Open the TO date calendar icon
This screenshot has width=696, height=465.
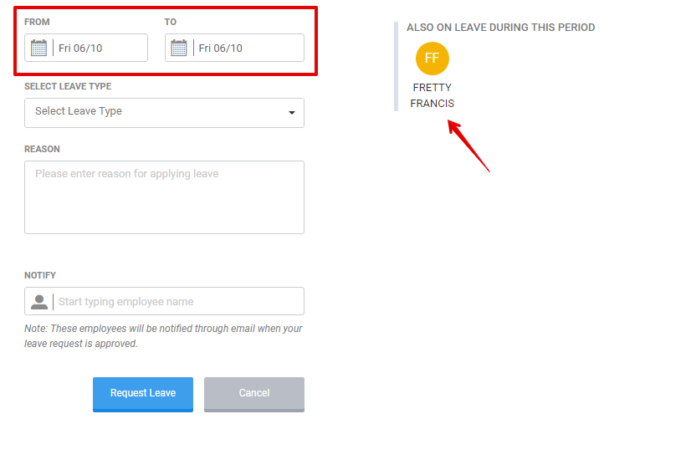[179, 48]
